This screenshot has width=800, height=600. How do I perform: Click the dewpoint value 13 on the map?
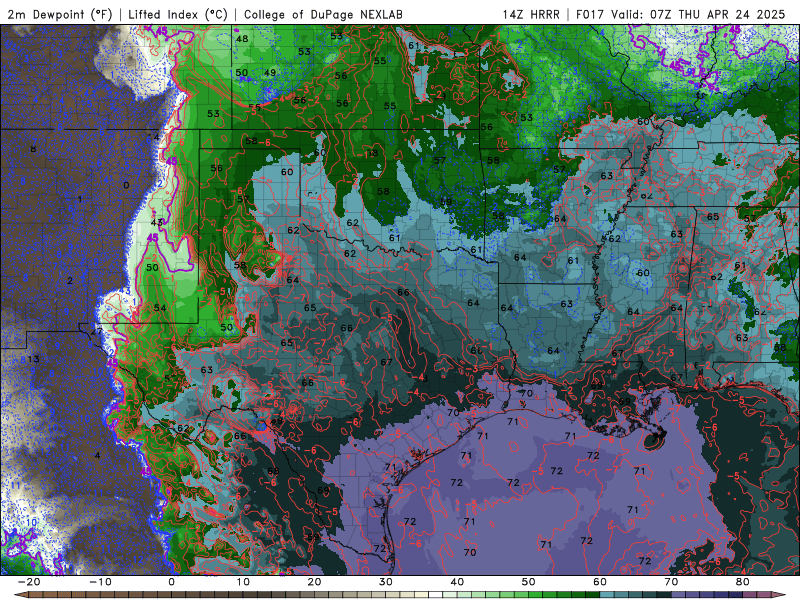(33, 359)
